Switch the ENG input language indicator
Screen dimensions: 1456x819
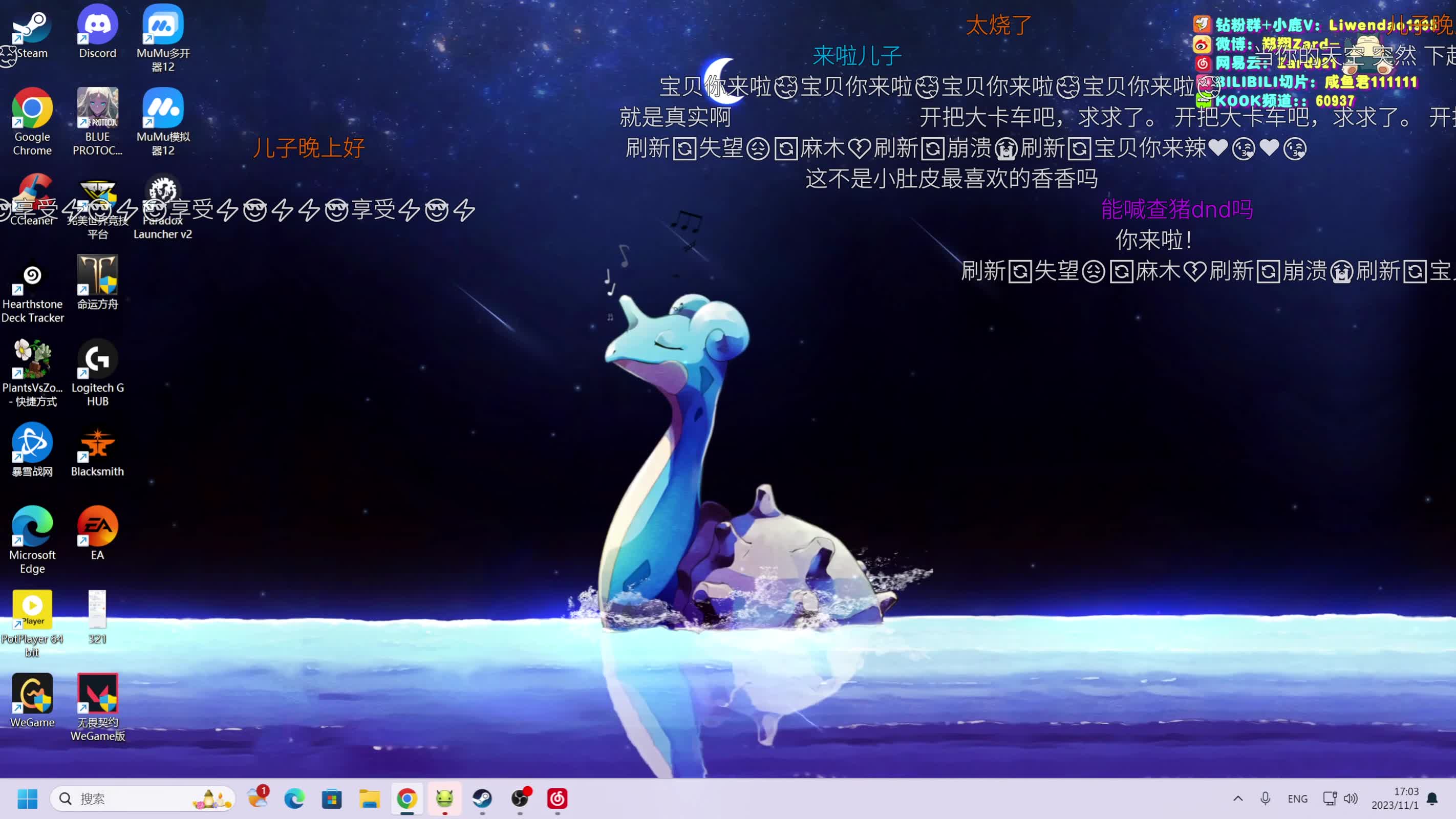(1297, 799)
